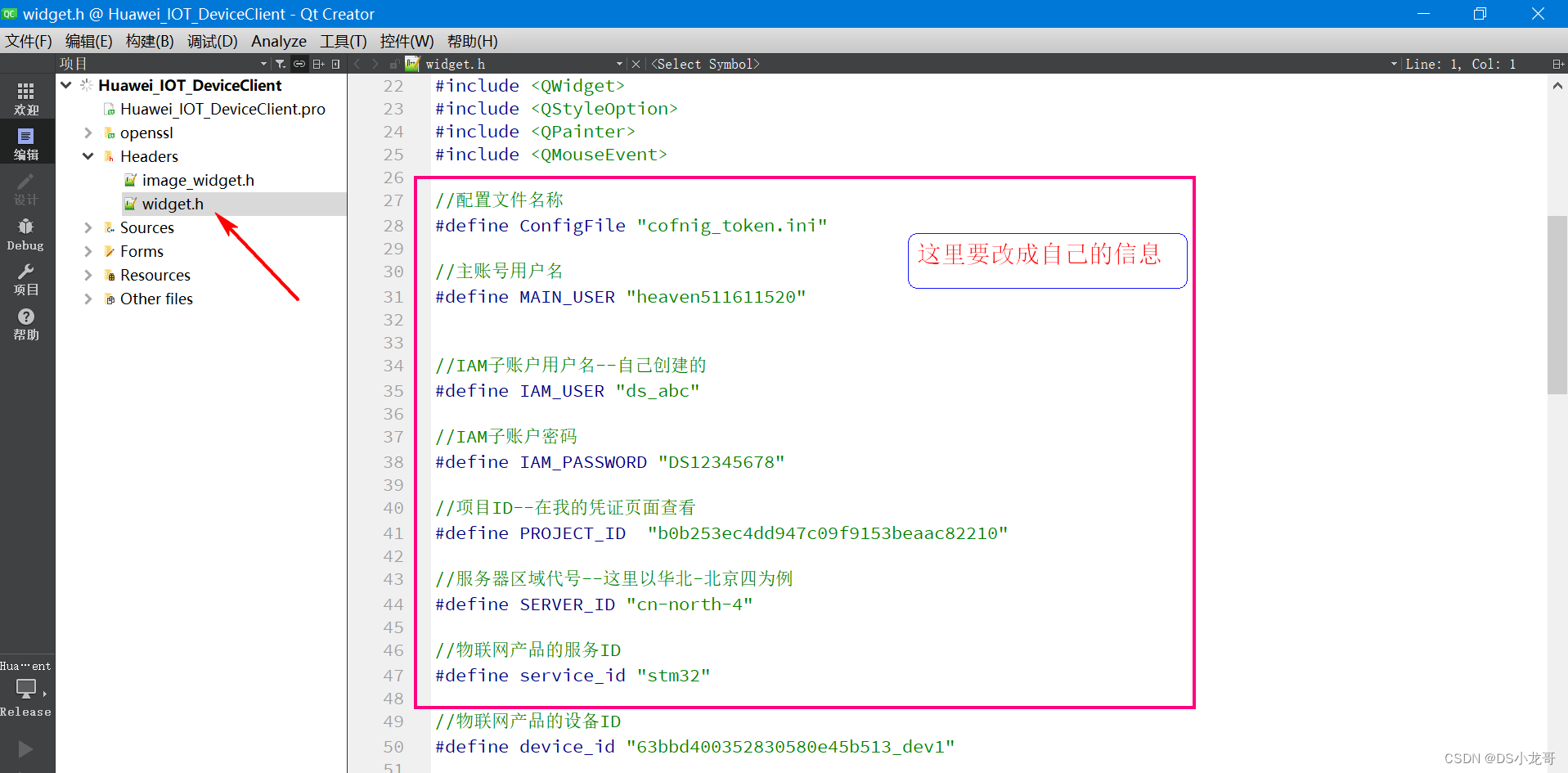The height and width of the screenshot is (773, 1568).
Task: Click the image_widget.h file icon
Action: (130, 180)
